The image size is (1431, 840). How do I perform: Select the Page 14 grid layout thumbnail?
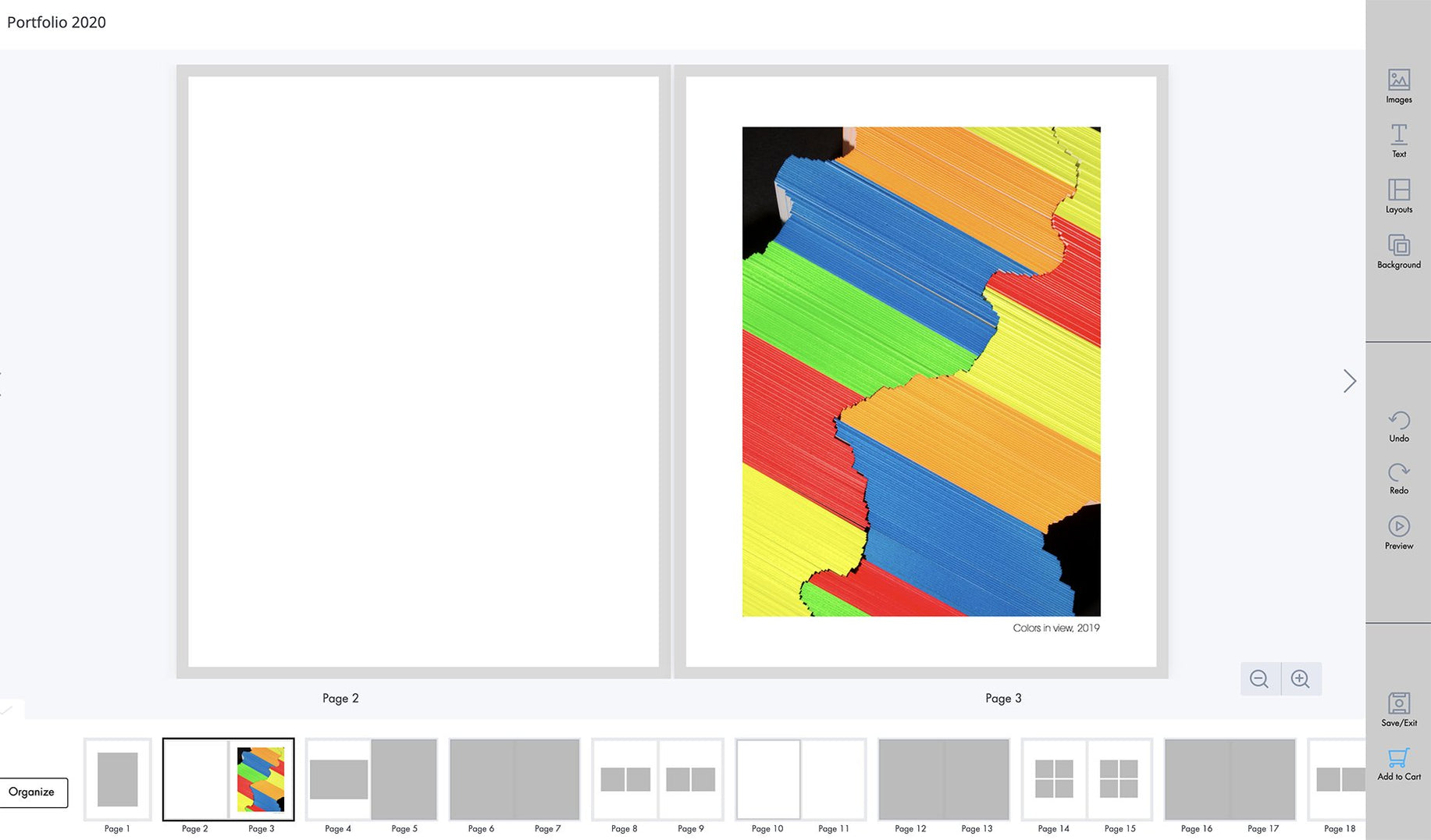pos(1054,779)
